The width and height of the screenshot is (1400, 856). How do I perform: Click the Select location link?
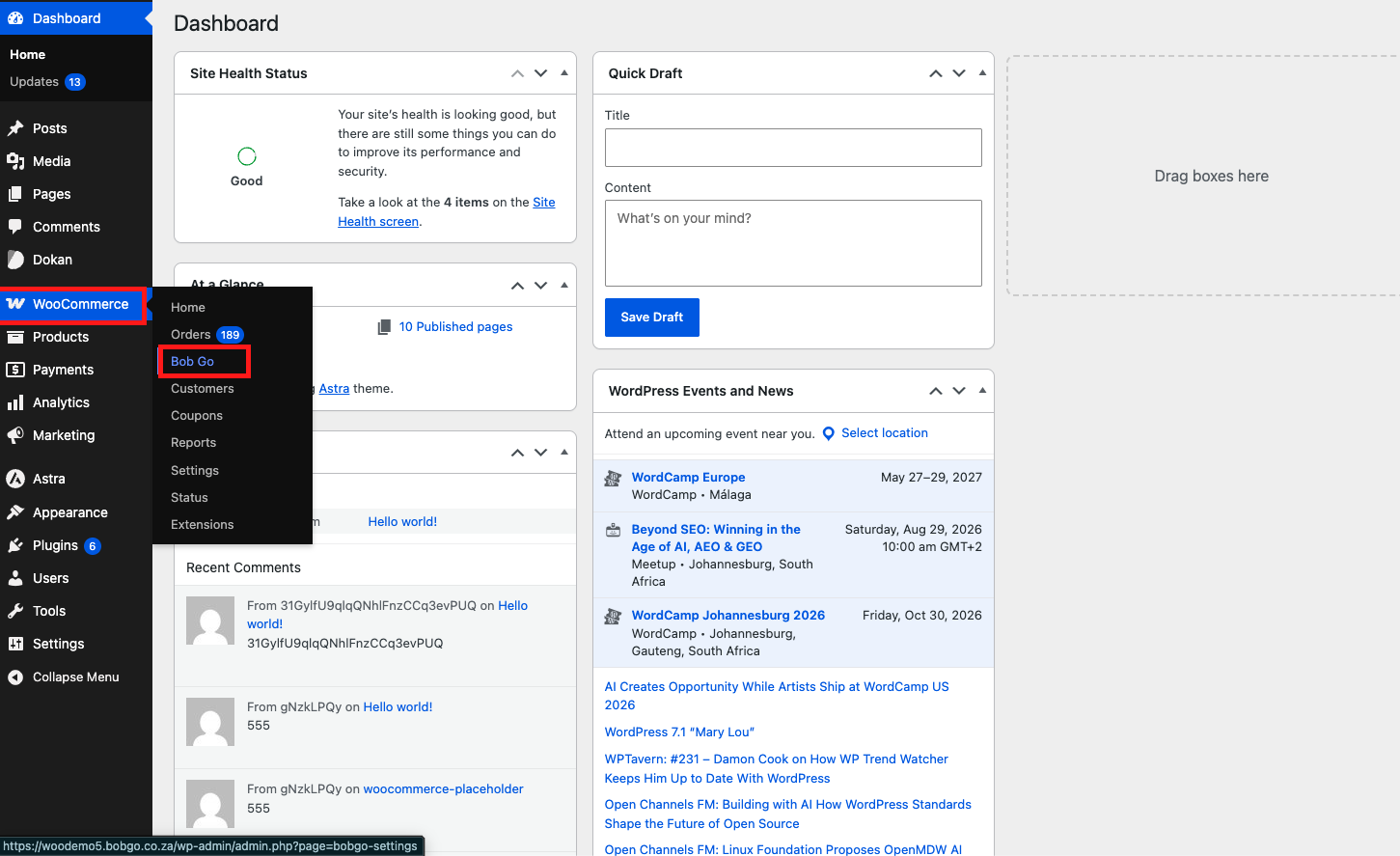point(885,433)
